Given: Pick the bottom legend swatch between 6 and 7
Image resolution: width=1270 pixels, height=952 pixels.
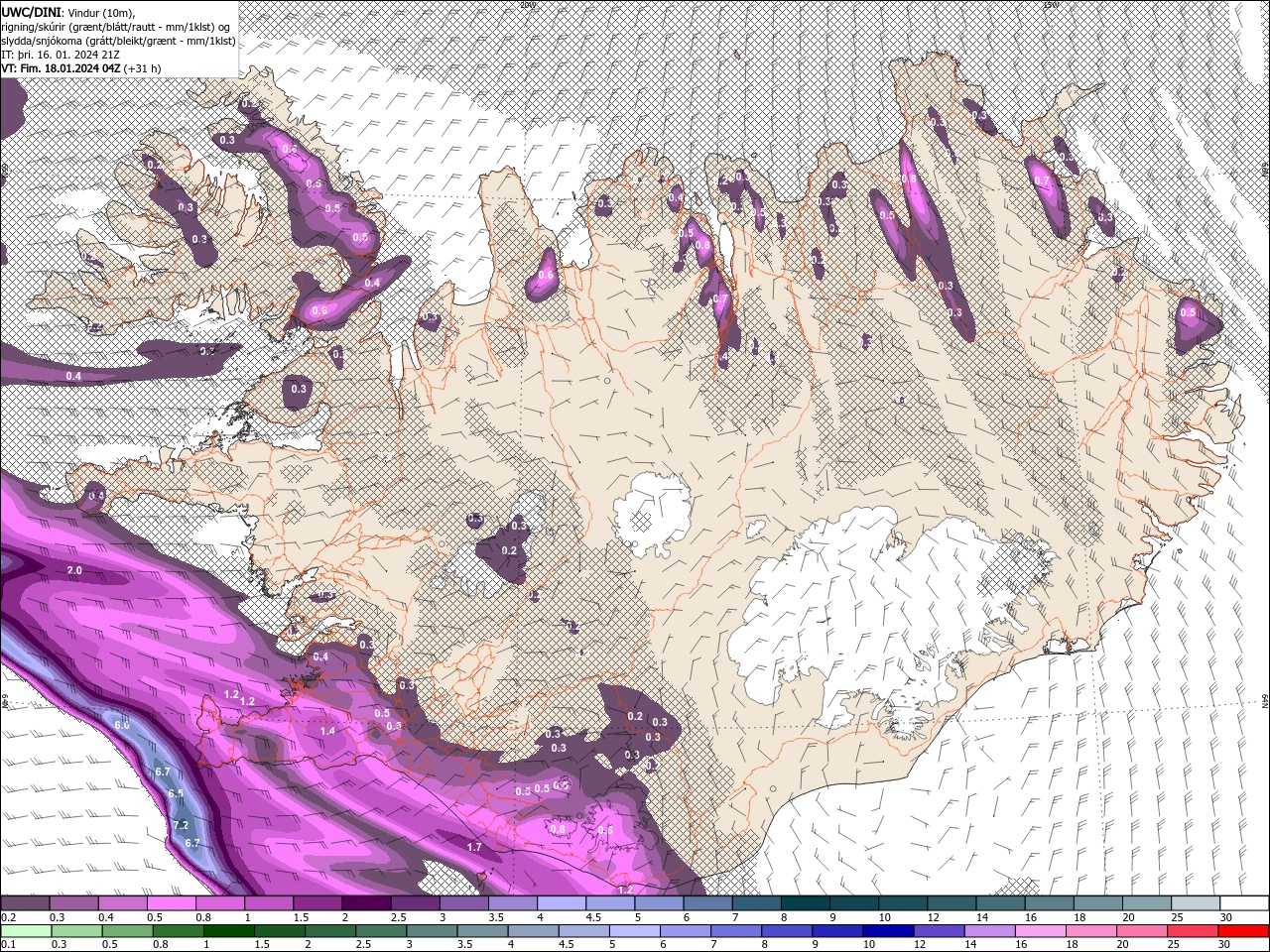Looking at the screenshot, I should 685,931.
